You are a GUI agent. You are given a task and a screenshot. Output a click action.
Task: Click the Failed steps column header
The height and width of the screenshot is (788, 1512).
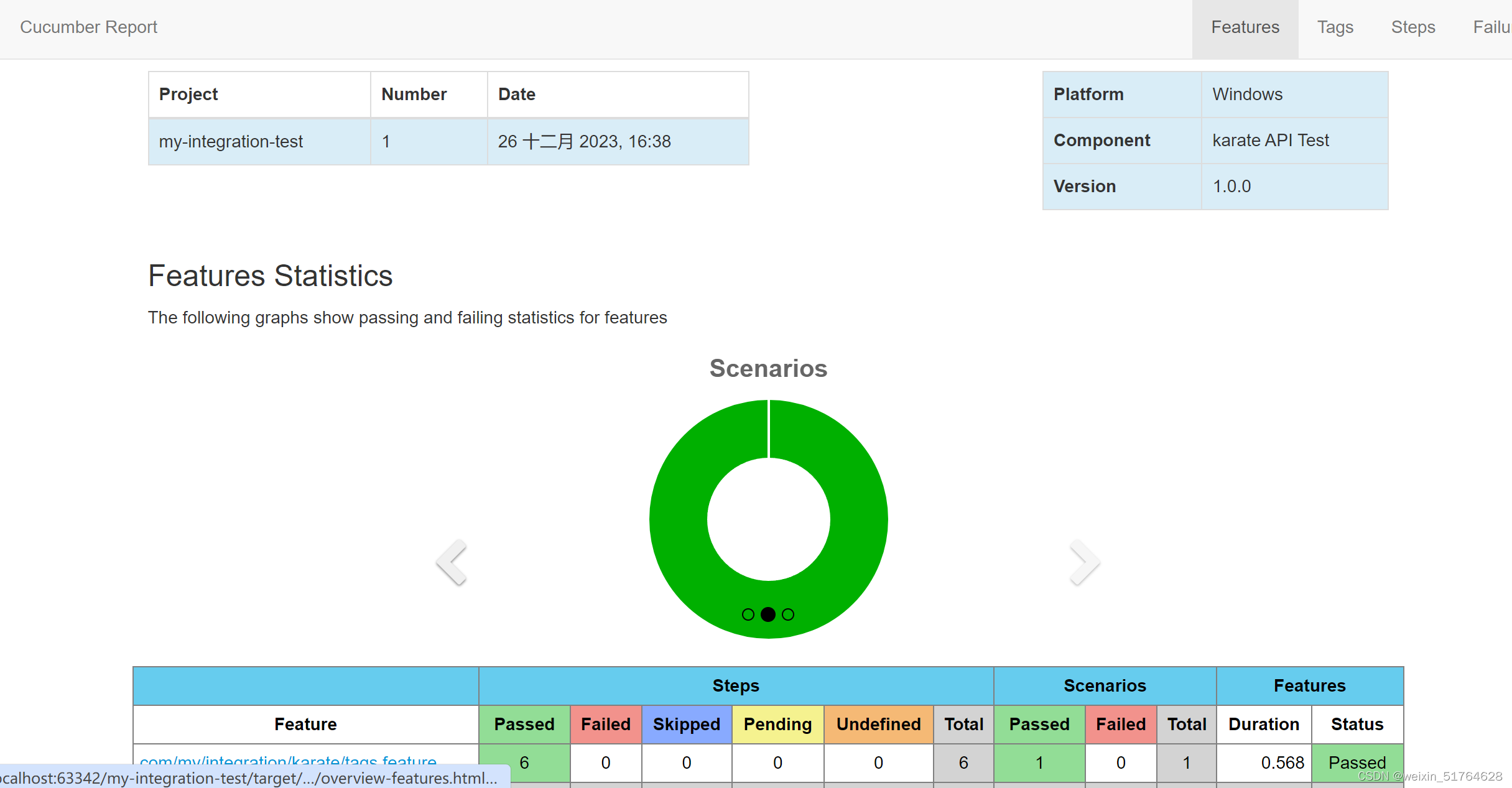point(605,724)
